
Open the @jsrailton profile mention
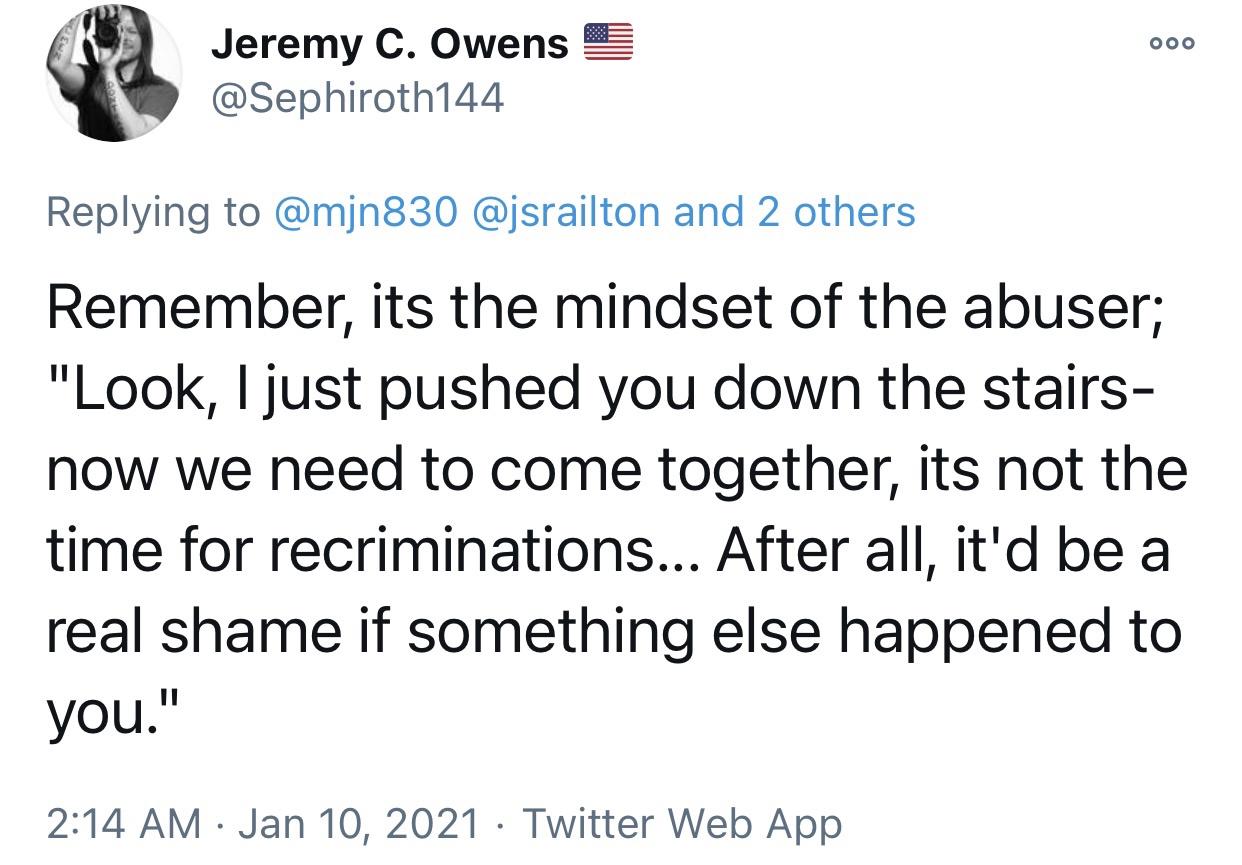pyautogui.click(x=567, y=212)
